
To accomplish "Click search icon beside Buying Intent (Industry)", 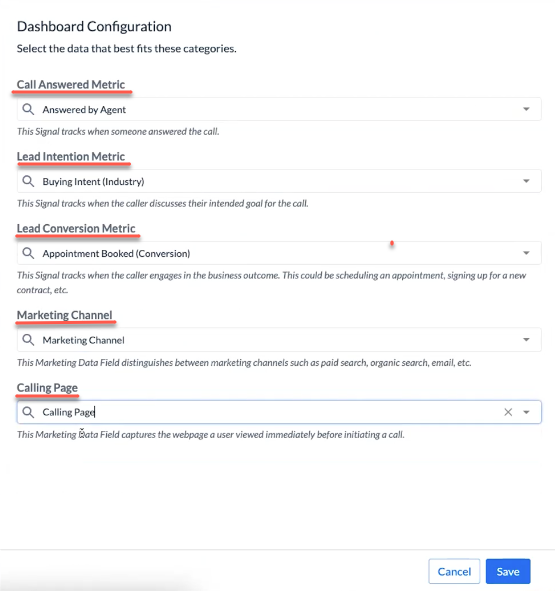I will pyautogui.click(x=28, y=181).
